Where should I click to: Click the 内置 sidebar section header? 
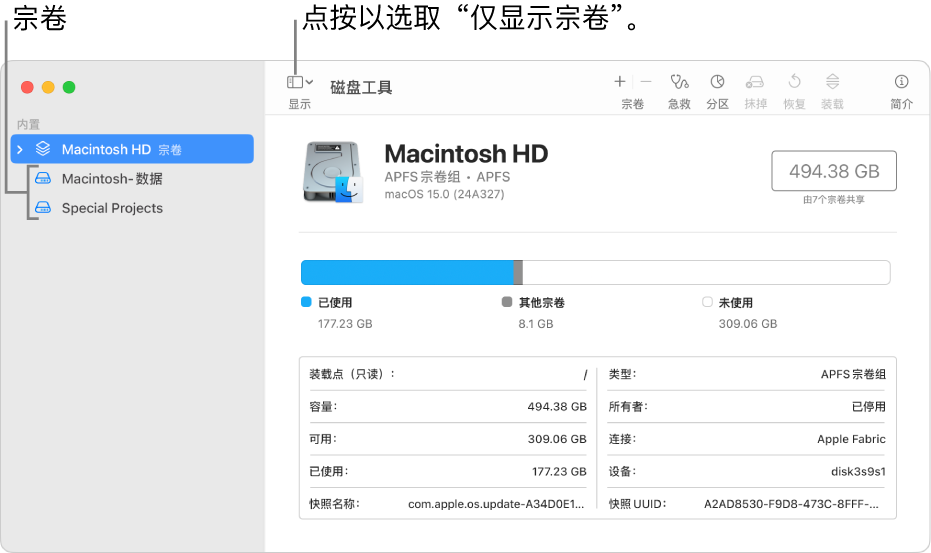coord(28,124)
